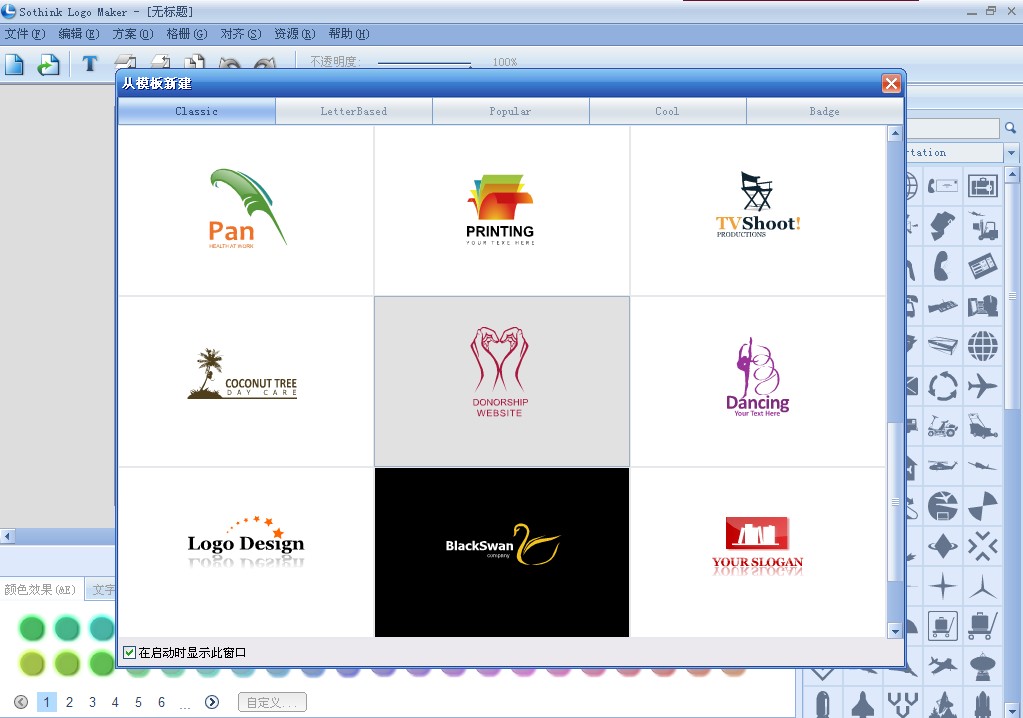Pick the propeller fighter plane shape
This screenshot has width=1023, height=718.
(x=943, y=666)
